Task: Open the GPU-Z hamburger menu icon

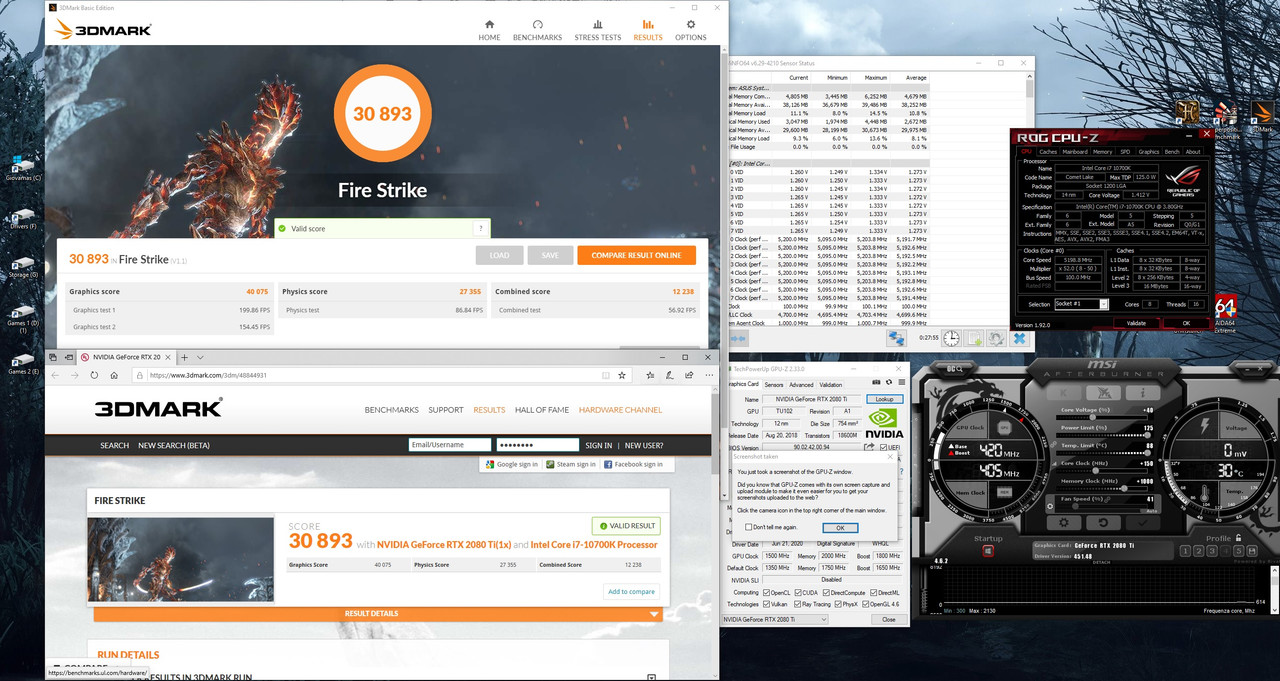Action: [x=901, y=382]
